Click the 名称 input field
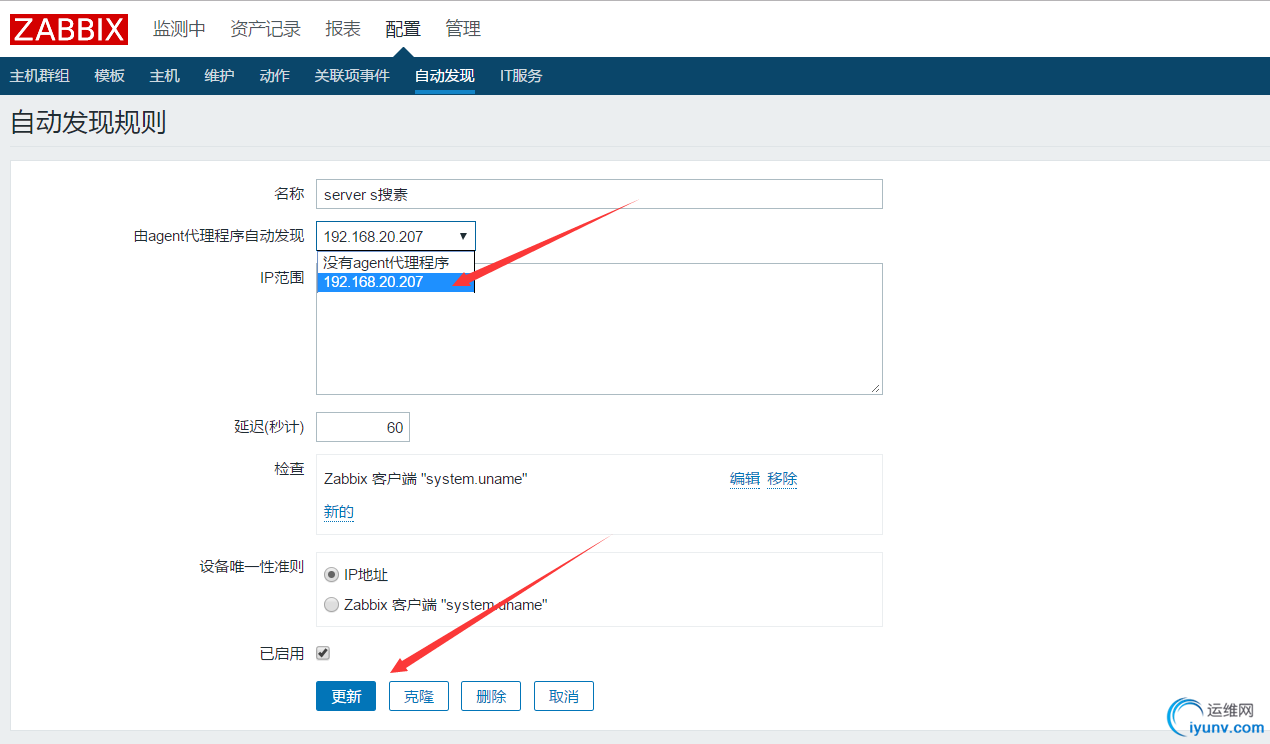Viewport: 1270px width, 744px height. pos(599,194)
